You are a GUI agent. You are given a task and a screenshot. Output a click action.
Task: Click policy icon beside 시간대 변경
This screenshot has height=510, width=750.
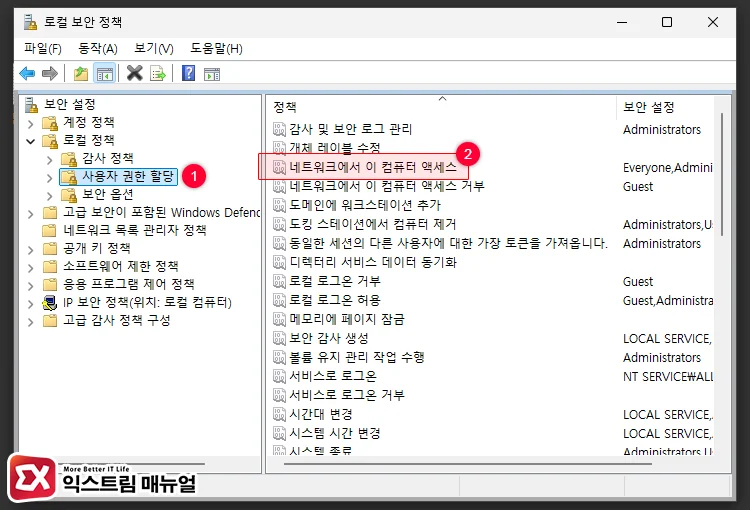click(x=279, y=414)
